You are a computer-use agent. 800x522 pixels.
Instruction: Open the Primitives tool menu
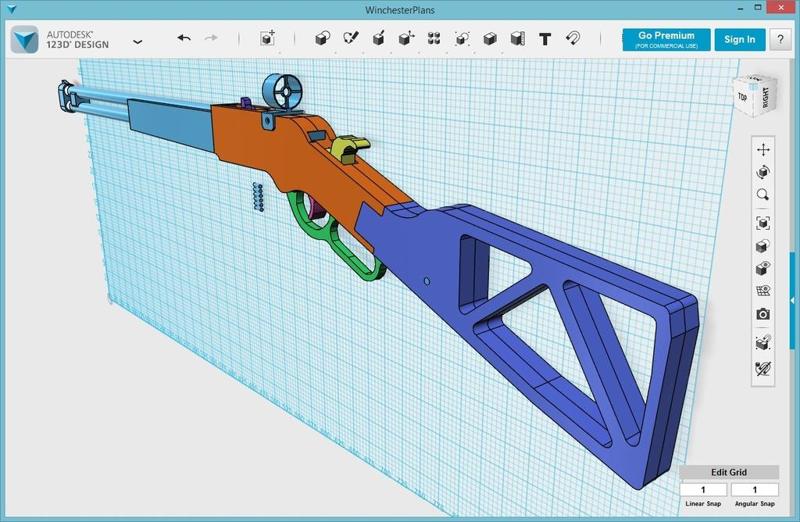322,38
